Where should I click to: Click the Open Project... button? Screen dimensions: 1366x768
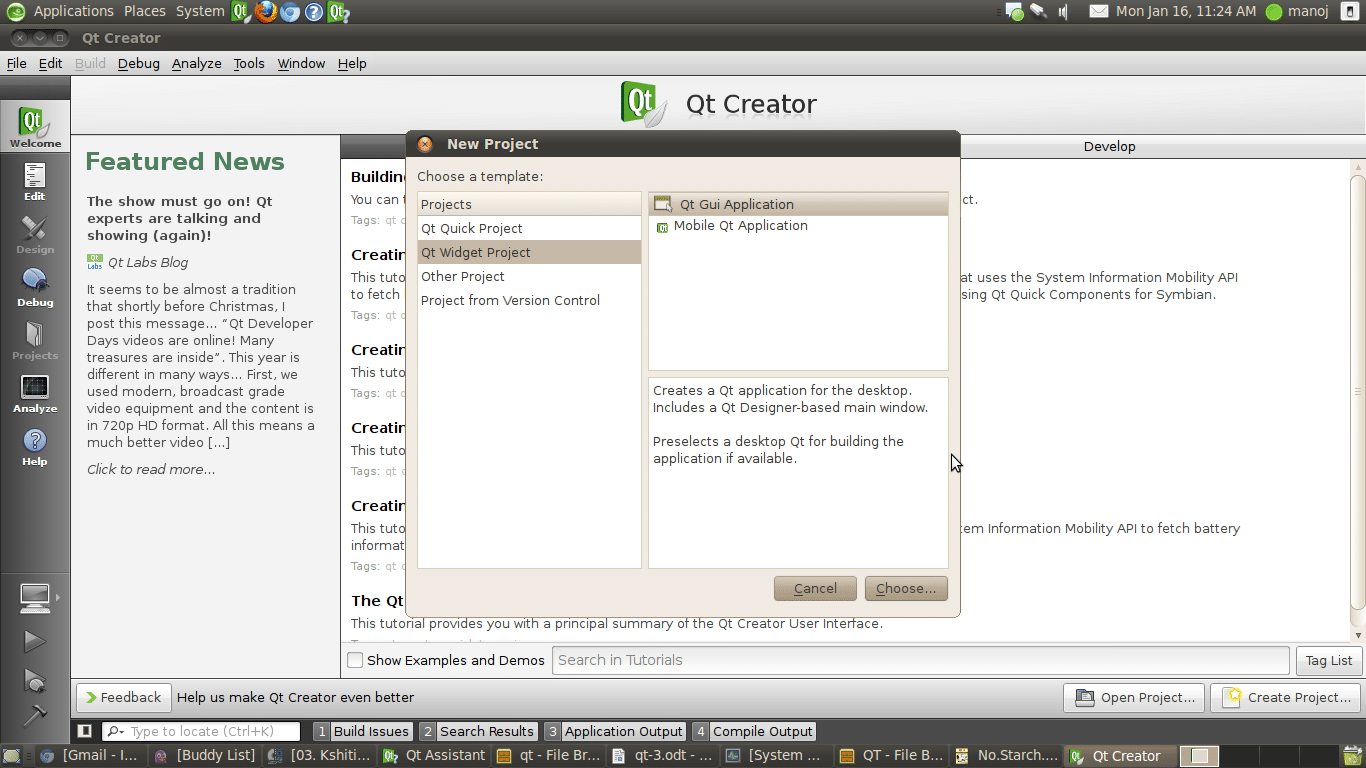[x=1134, y=697]
